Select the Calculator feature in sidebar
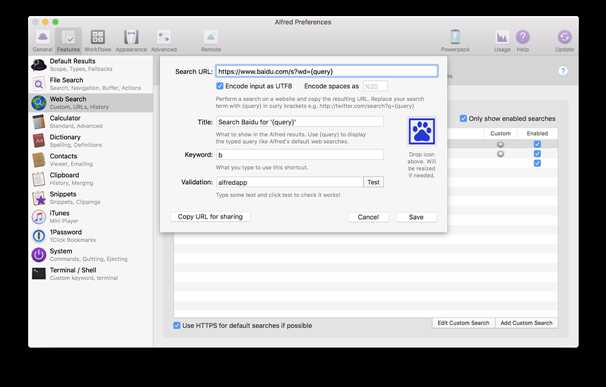Screen dimensions: 606x387 tap(91, 122)
